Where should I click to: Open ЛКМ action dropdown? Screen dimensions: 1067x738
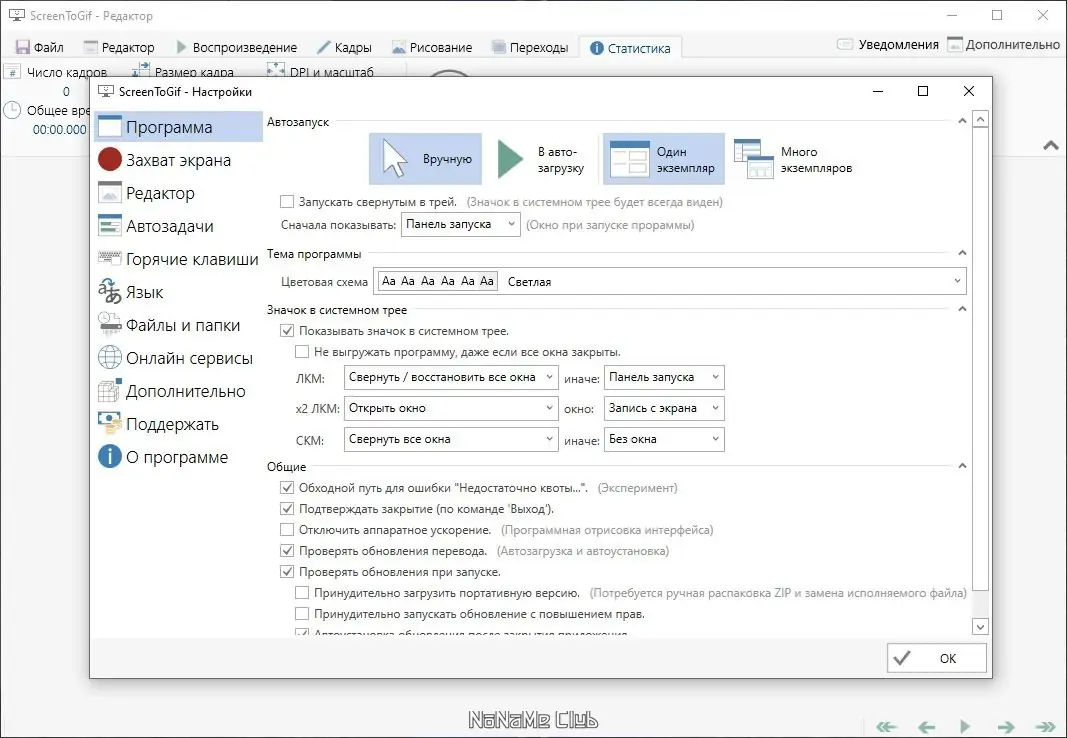[x=451, y=377]
